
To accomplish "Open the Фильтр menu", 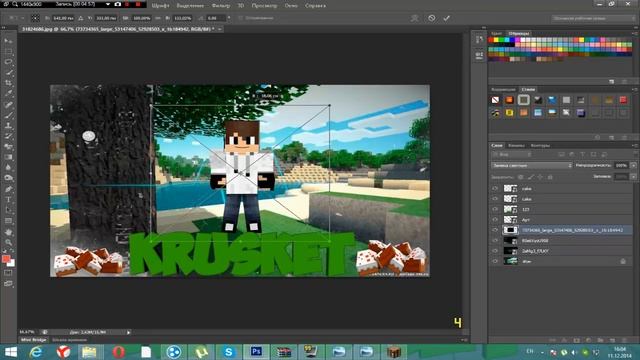I will (221, 6).
